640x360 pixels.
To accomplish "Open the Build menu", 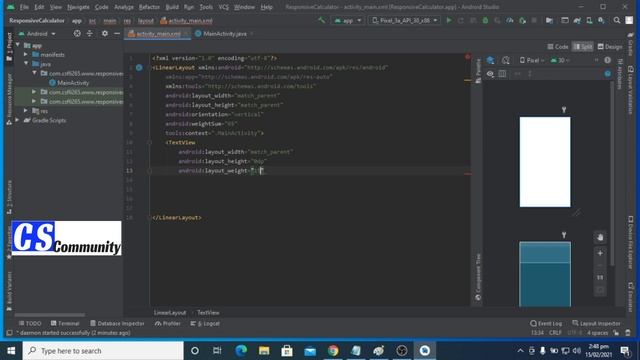I will [x=172, y=7].
